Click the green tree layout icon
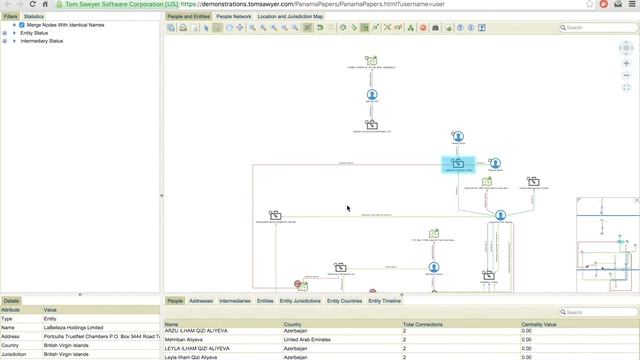 (411, 28)
